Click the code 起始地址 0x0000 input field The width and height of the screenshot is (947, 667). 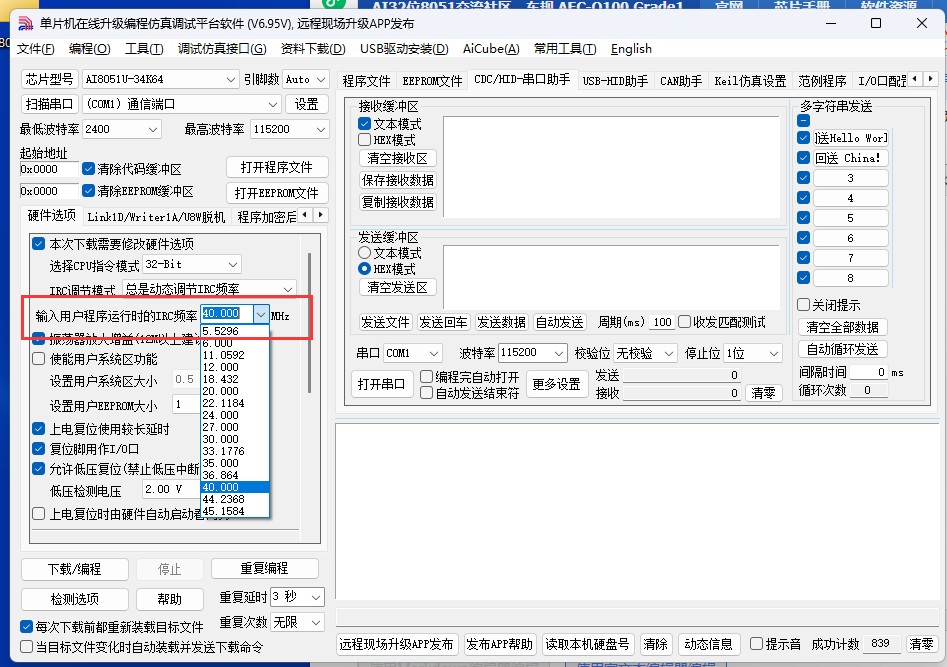[x=49, y=169]
